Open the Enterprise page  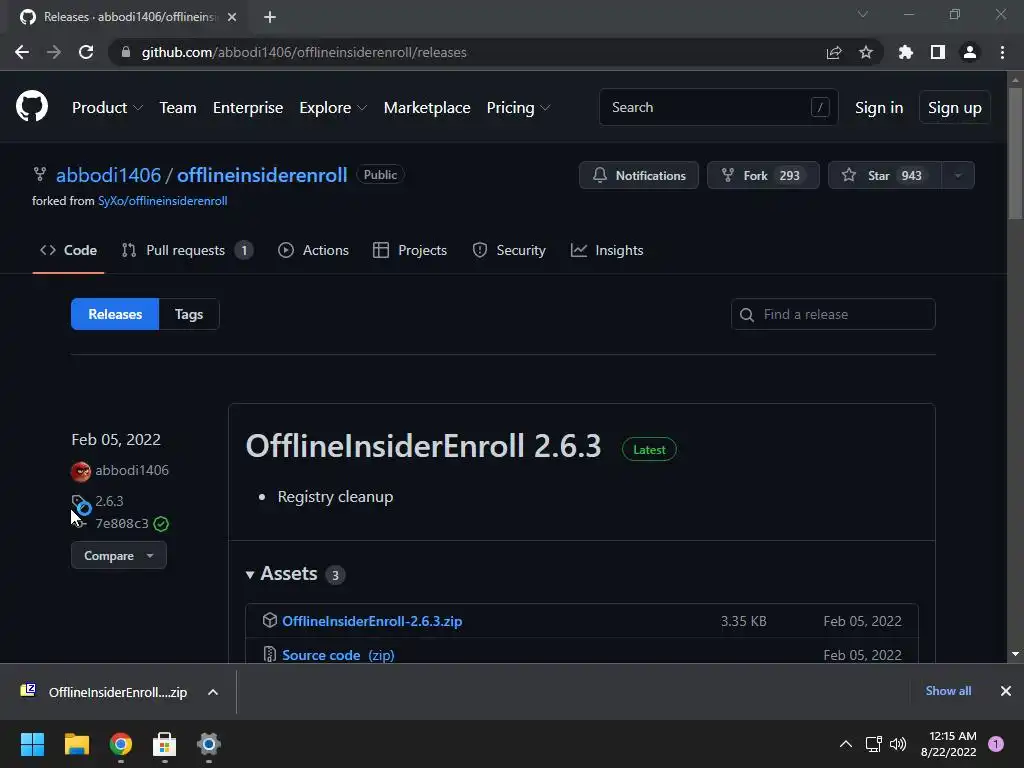pos(248,108)
